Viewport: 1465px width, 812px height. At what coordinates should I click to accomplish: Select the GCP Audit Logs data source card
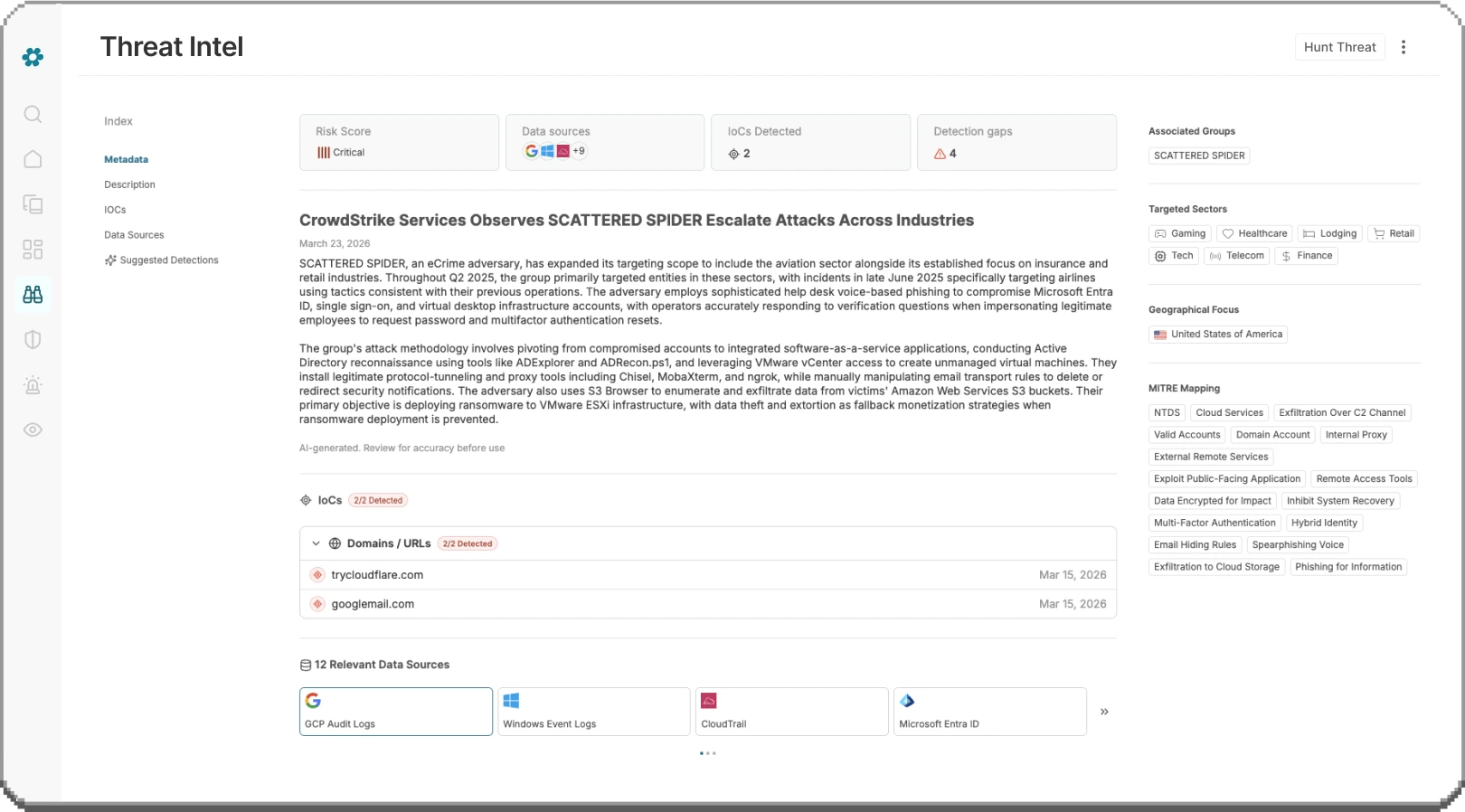point(396,712)
